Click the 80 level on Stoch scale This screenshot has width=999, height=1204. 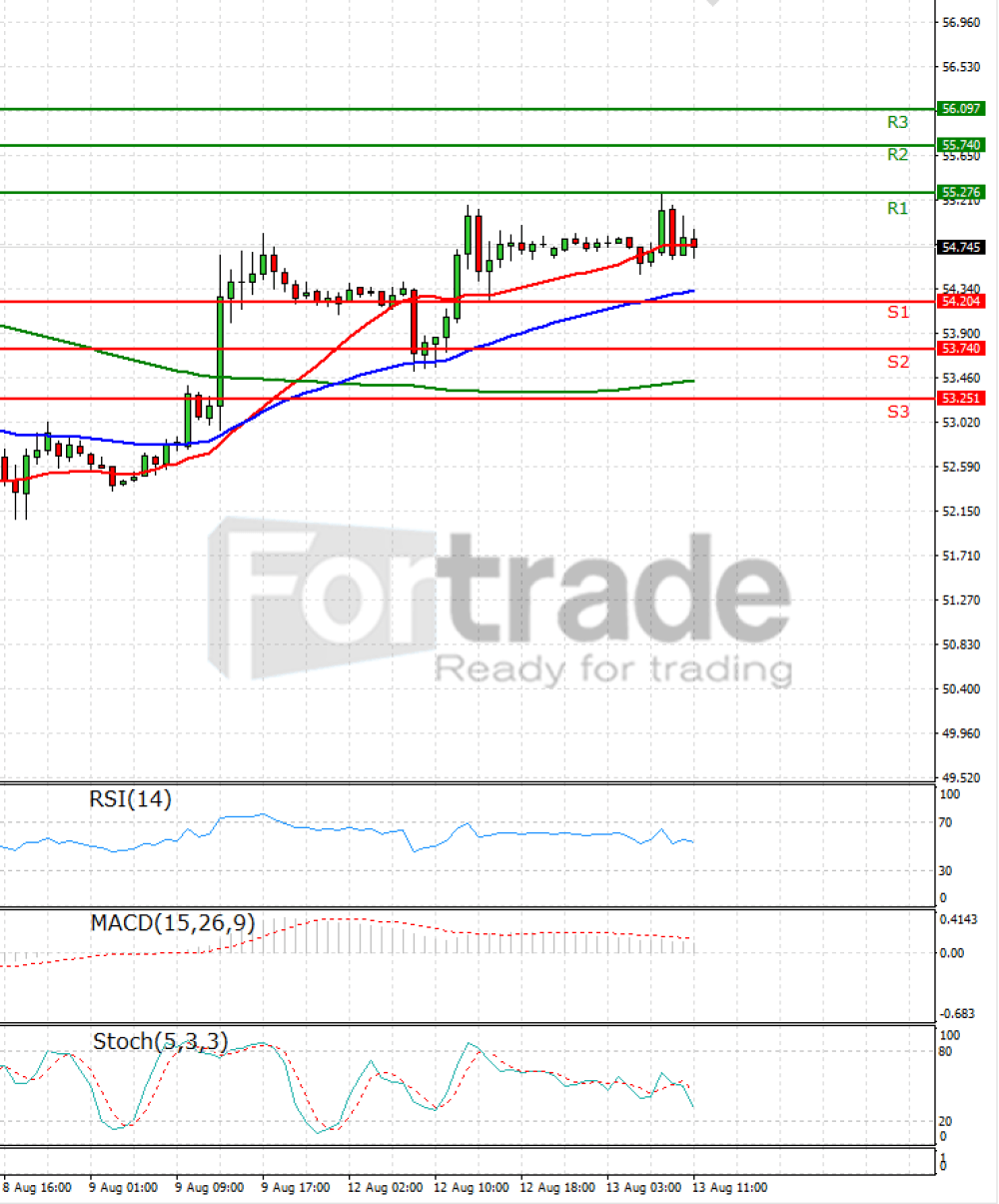click(x=947, y=1052)
